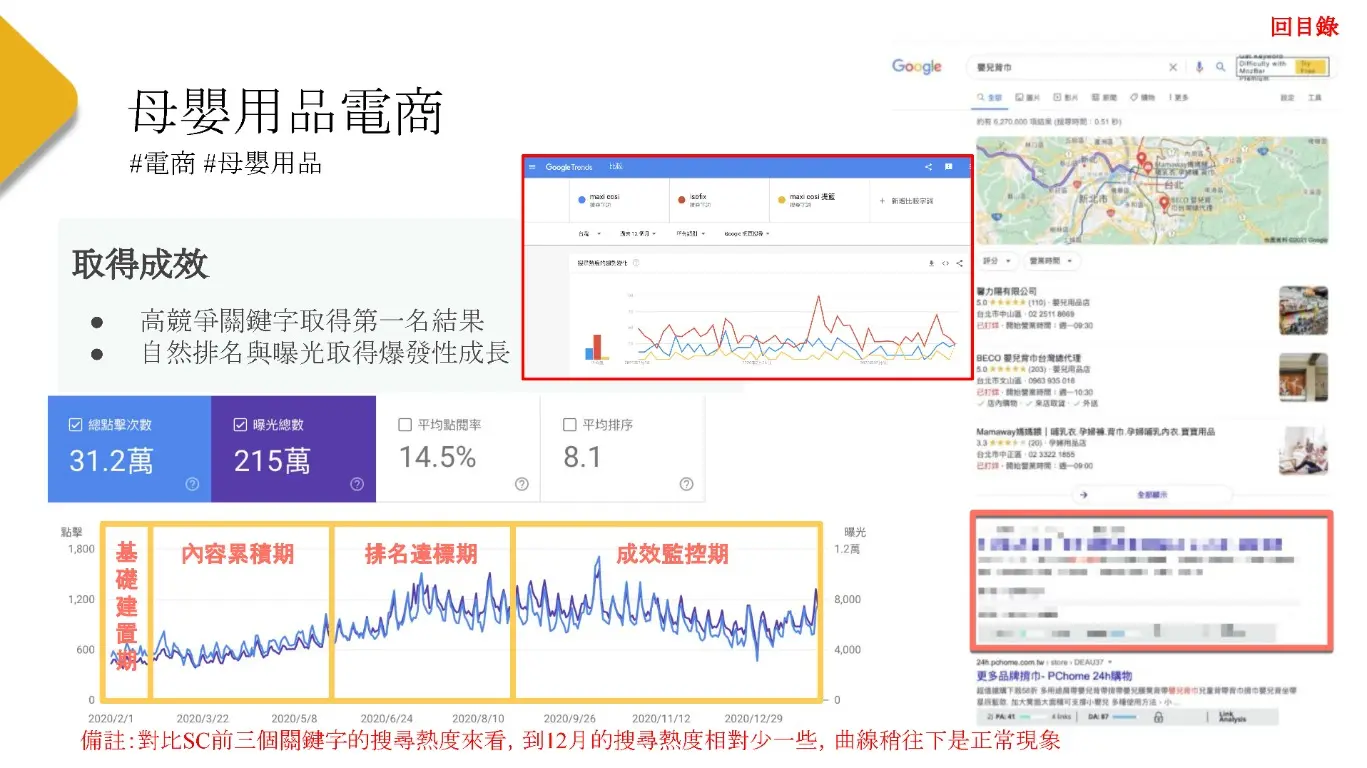Viewport: 1367px width, 768px height.
Task: Clear the Google search box with X
Action: pyautogui.click(x=1173, y=67)
